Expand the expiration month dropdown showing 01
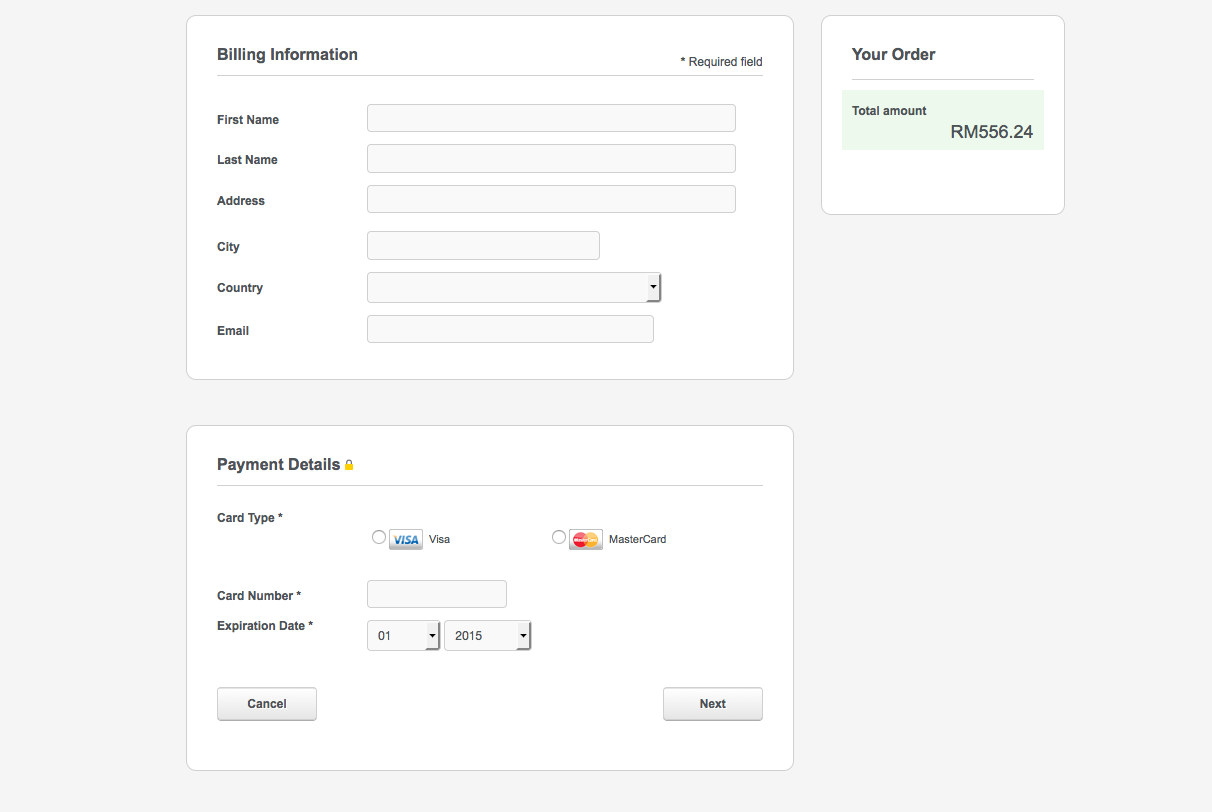This screenshot has height=812, width=1212. coord(403,636)
